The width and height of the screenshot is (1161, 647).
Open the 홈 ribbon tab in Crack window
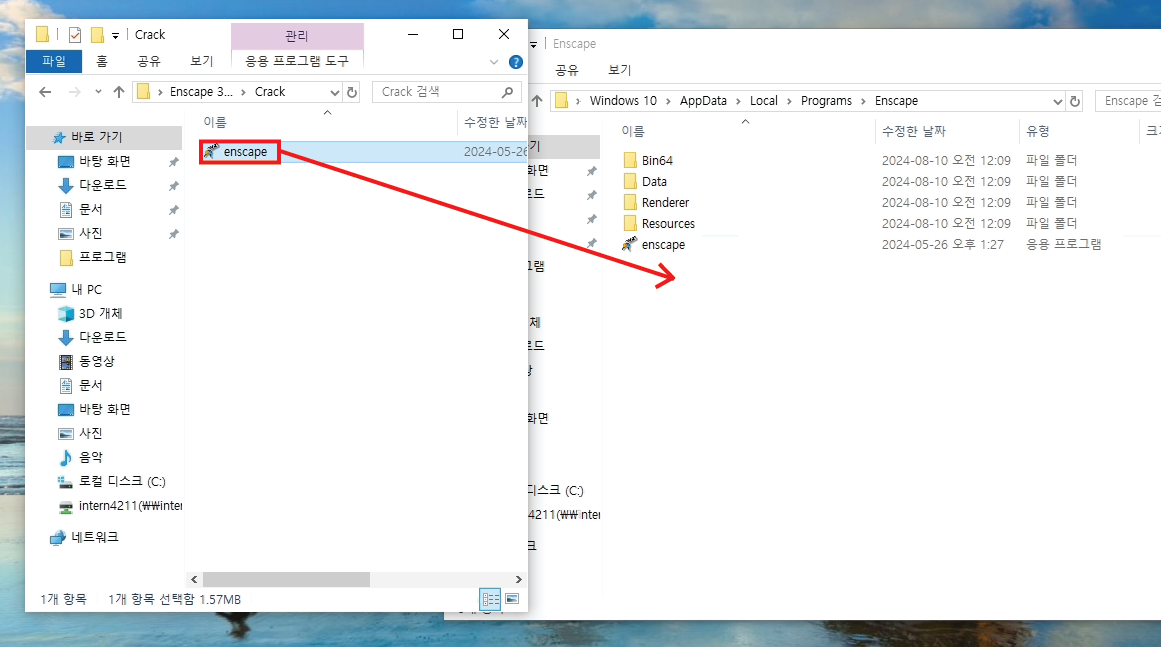pos(102,61)
